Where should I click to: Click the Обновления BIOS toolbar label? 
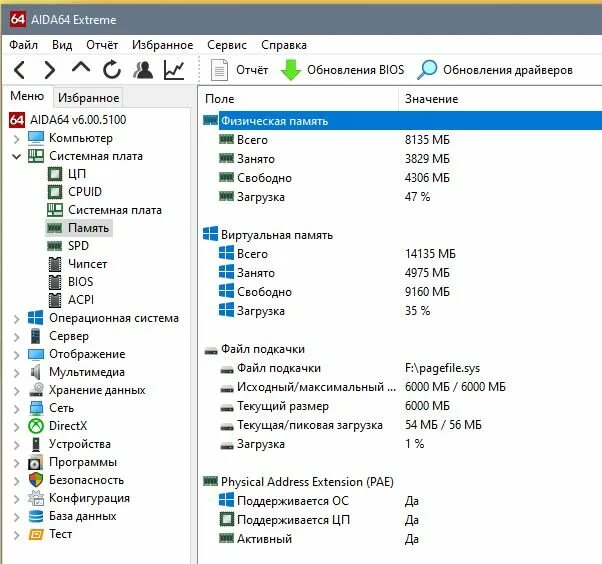point(356,70)
